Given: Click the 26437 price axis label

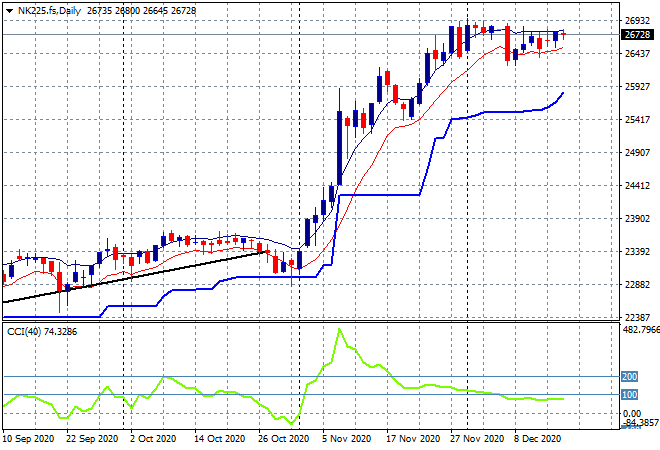Looking at the screenshot, I should click(x=637, y=53).
